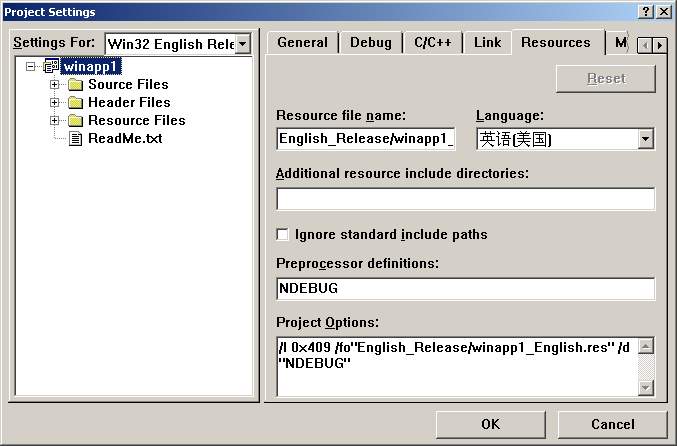This screenshot has width=677, height=446.
Task: Open the Settings For dropdown
Action: pyautogui.click(x=243, y=44)
